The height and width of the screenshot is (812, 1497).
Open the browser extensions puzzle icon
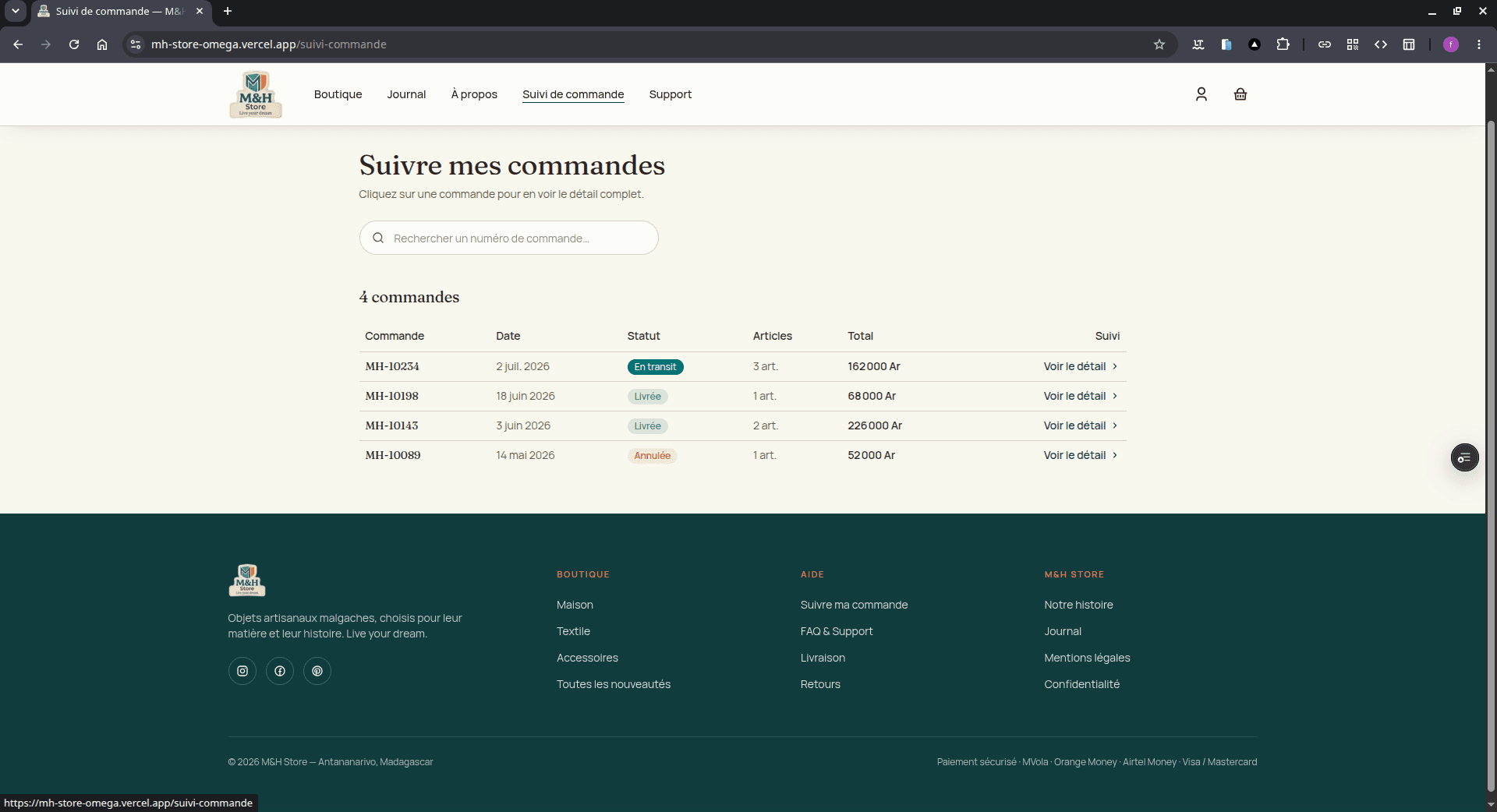[1283, 44]
